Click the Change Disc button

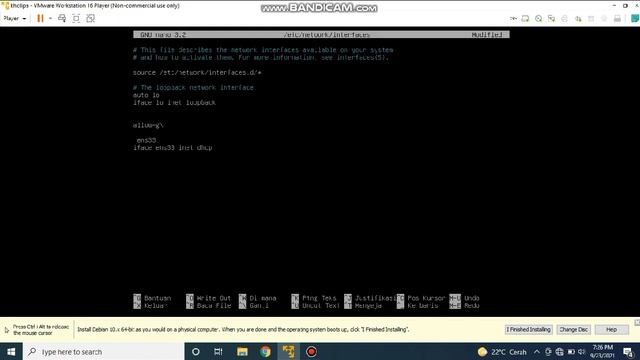(573, 329)
